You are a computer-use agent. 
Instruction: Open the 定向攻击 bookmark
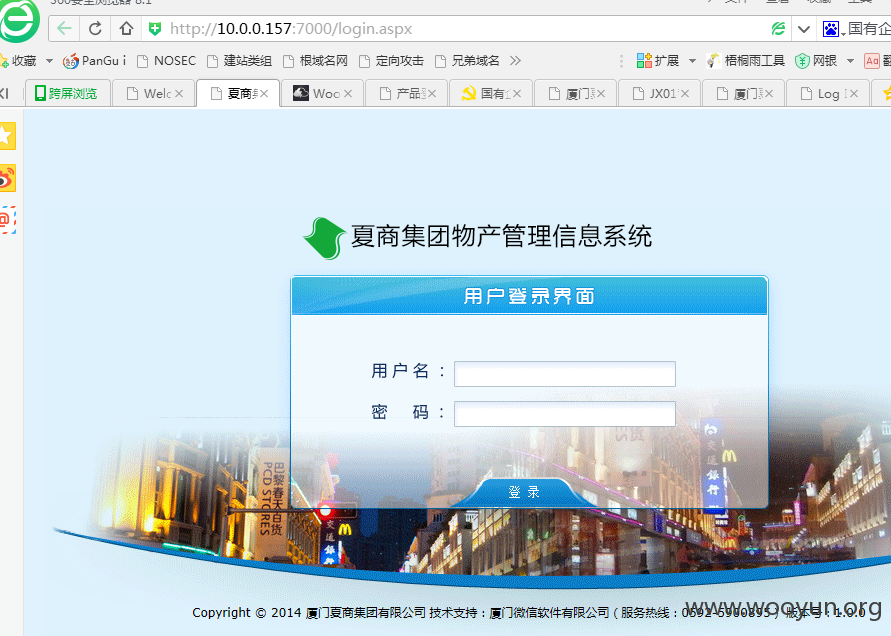point(392,61)
